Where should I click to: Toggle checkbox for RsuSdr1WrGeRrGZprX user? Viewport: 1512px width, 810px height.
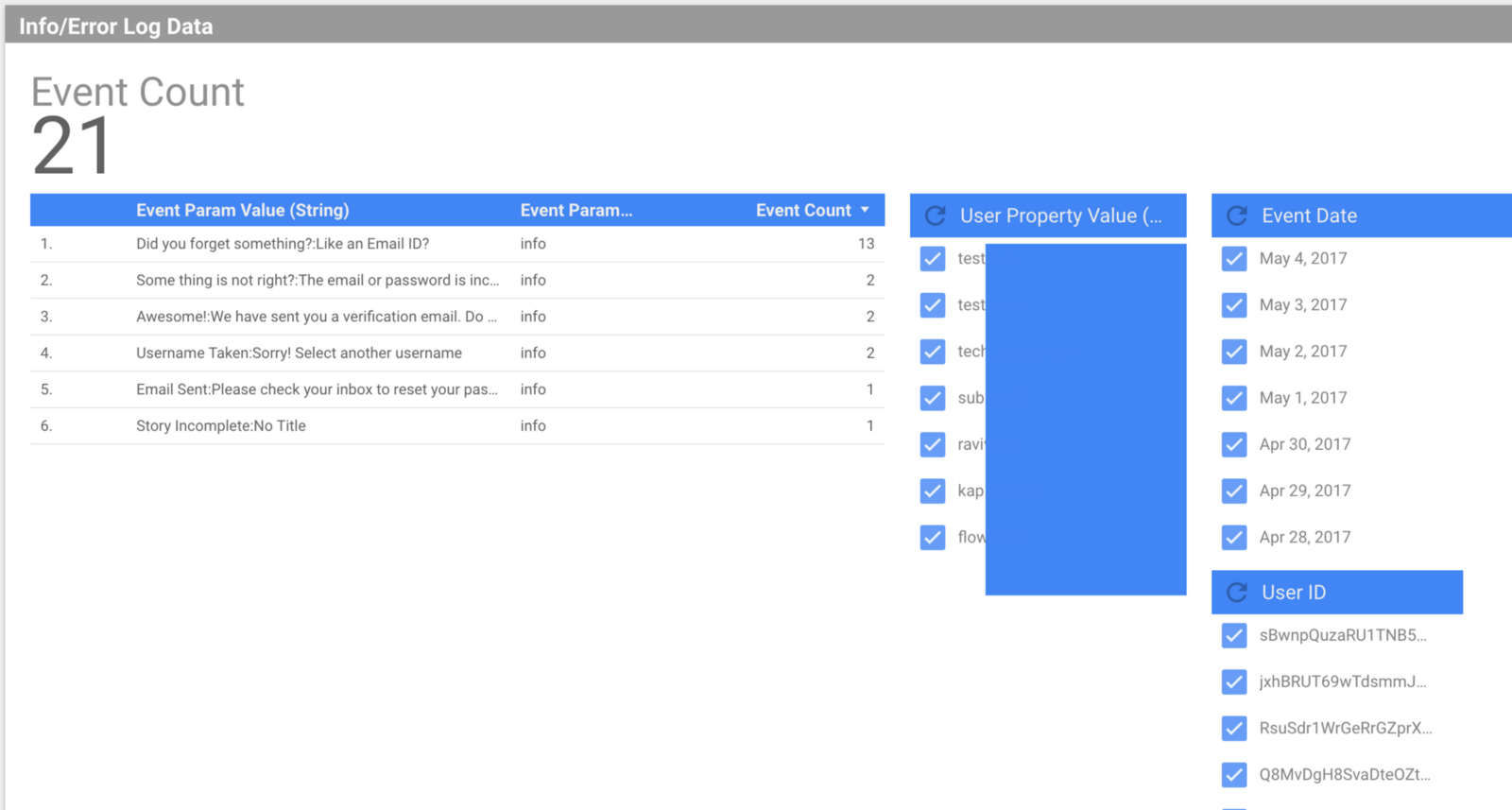pyautogui.click(x=1234, y=728)
